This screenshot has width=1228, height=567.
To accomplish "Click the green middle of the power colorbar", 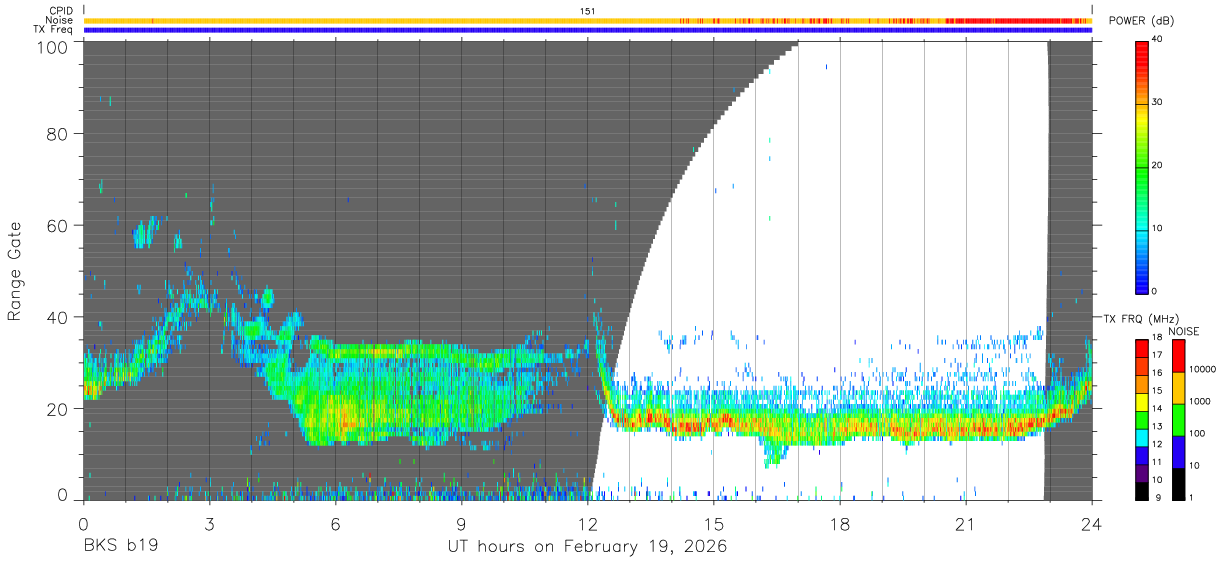I will (1142, 166).
